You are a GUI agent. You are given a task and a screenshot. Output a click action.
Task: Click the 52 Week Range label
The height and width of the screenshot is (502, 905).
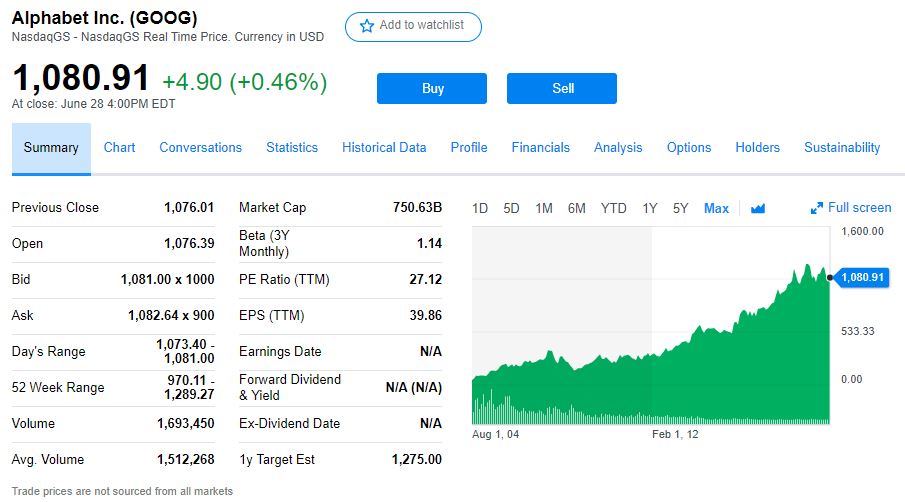[58, 388]
